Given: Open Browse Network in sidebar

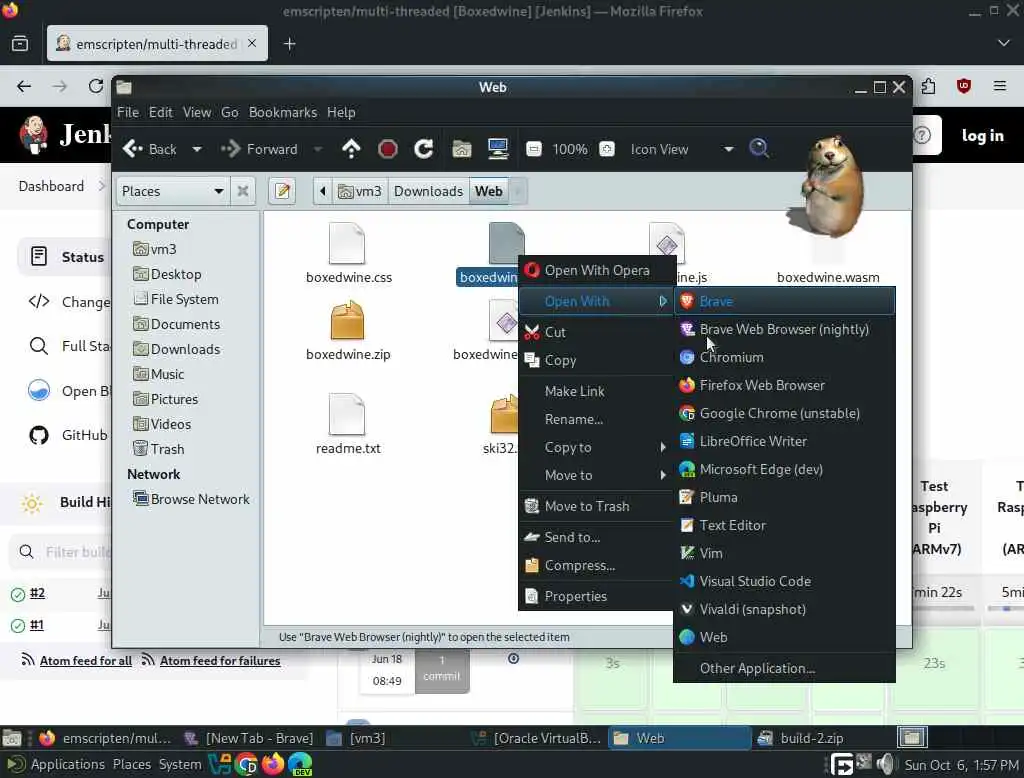Looking at the screenshot, I should coord(191,499).
